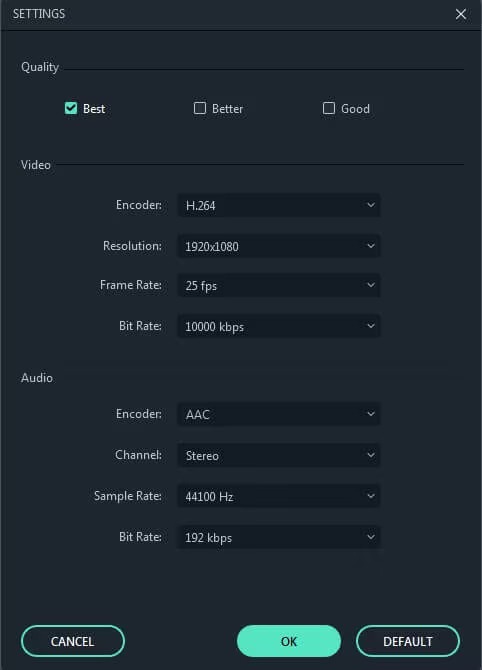
Task: Click the CANCEL button
Action: tap(73, 641)
